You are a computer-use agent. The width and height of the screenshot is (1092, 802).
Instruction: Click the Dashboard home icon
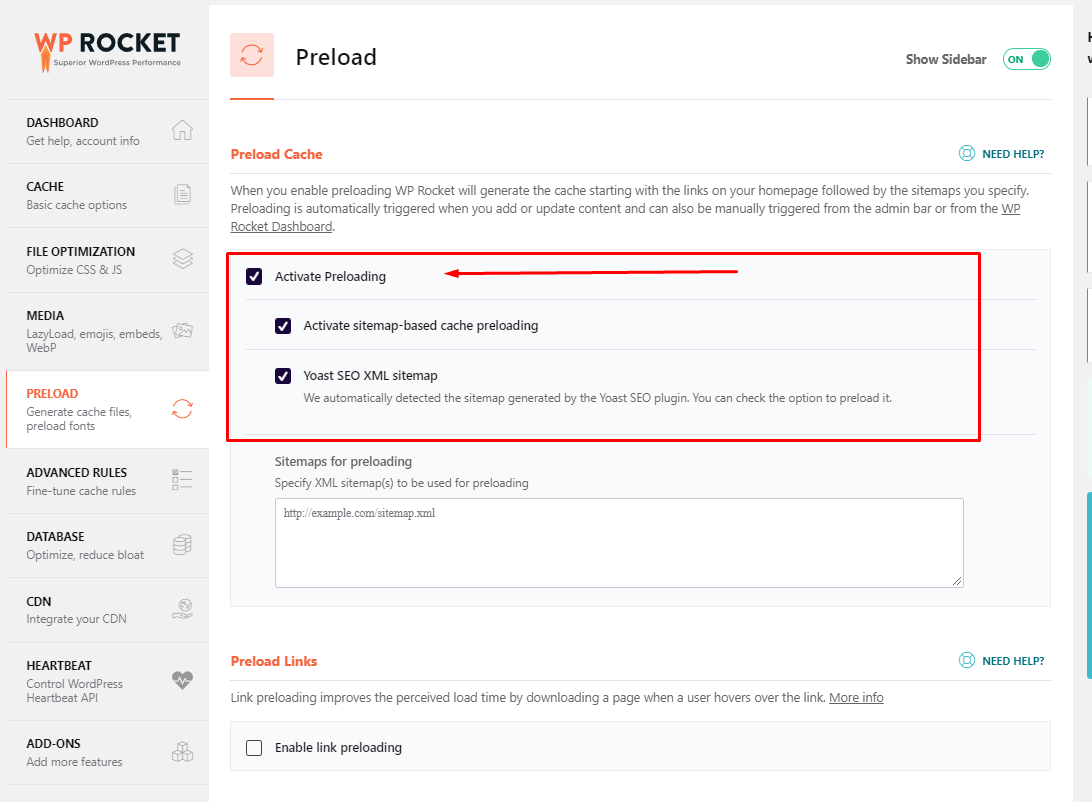182,131
